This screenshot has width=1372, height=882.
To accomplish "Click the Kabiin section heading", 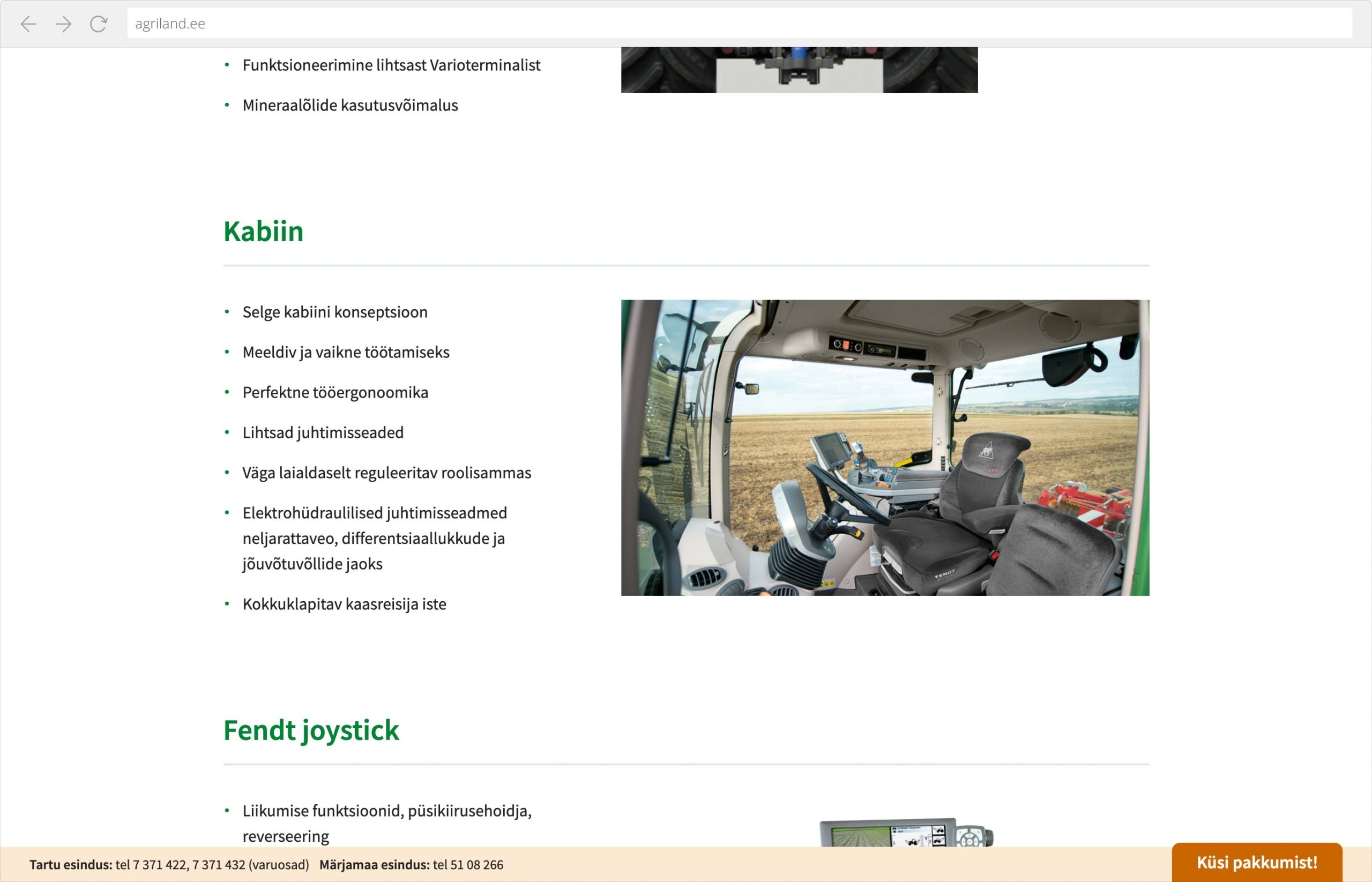I will [x=264, y=231].
